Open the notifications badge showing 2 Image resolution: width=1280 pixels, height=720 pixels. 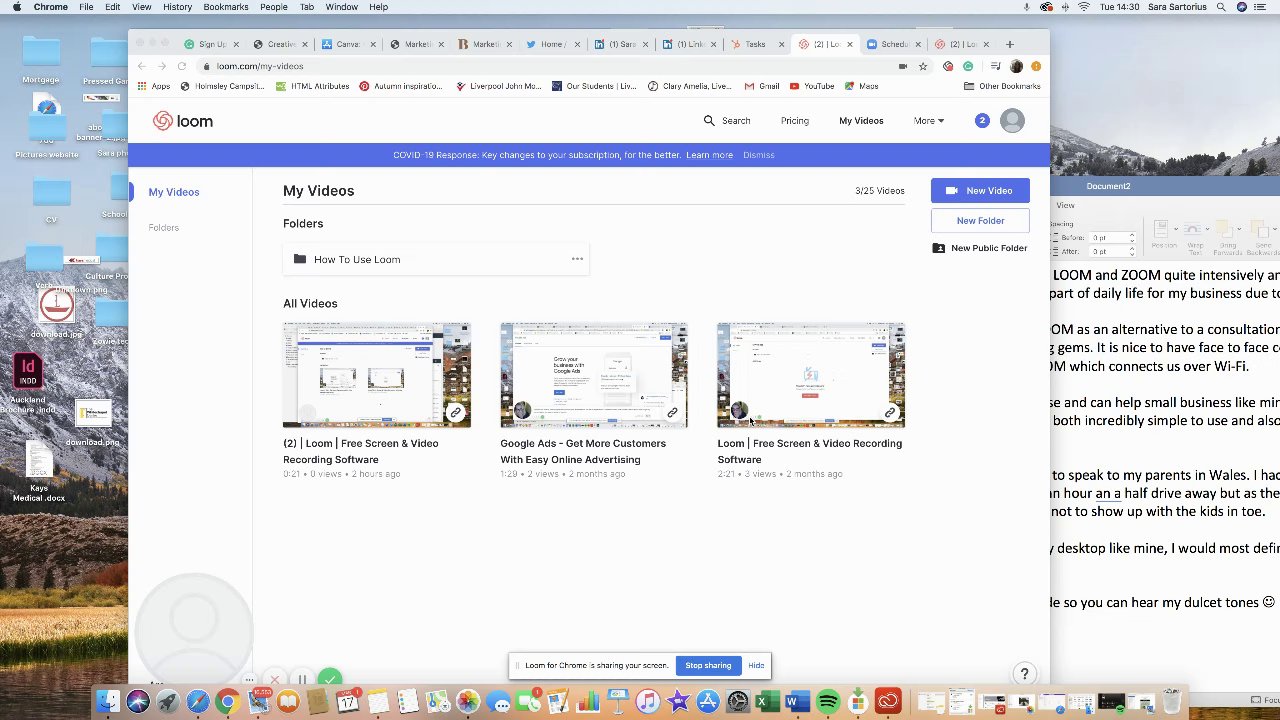point(982,120)
